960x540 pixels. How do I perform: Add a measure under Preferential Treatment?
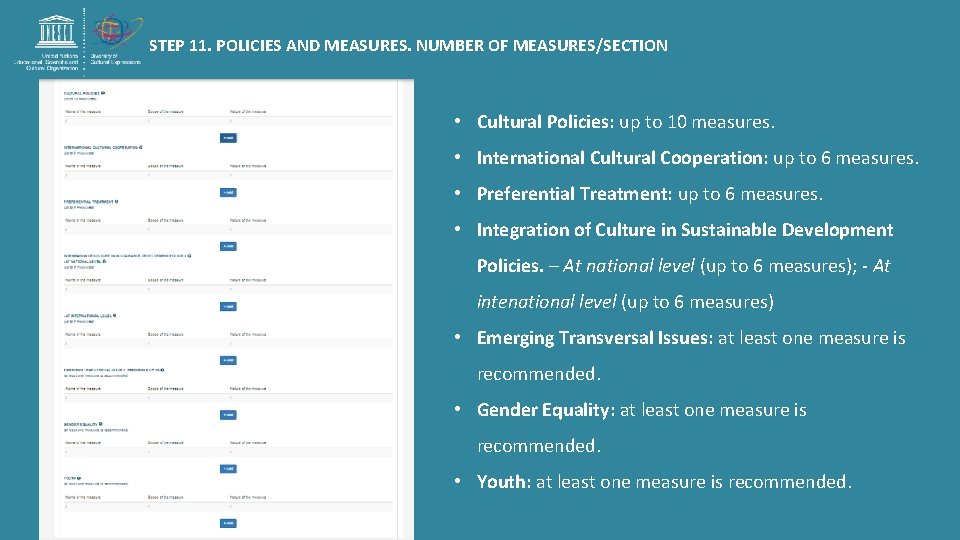(x=228, y=246)
